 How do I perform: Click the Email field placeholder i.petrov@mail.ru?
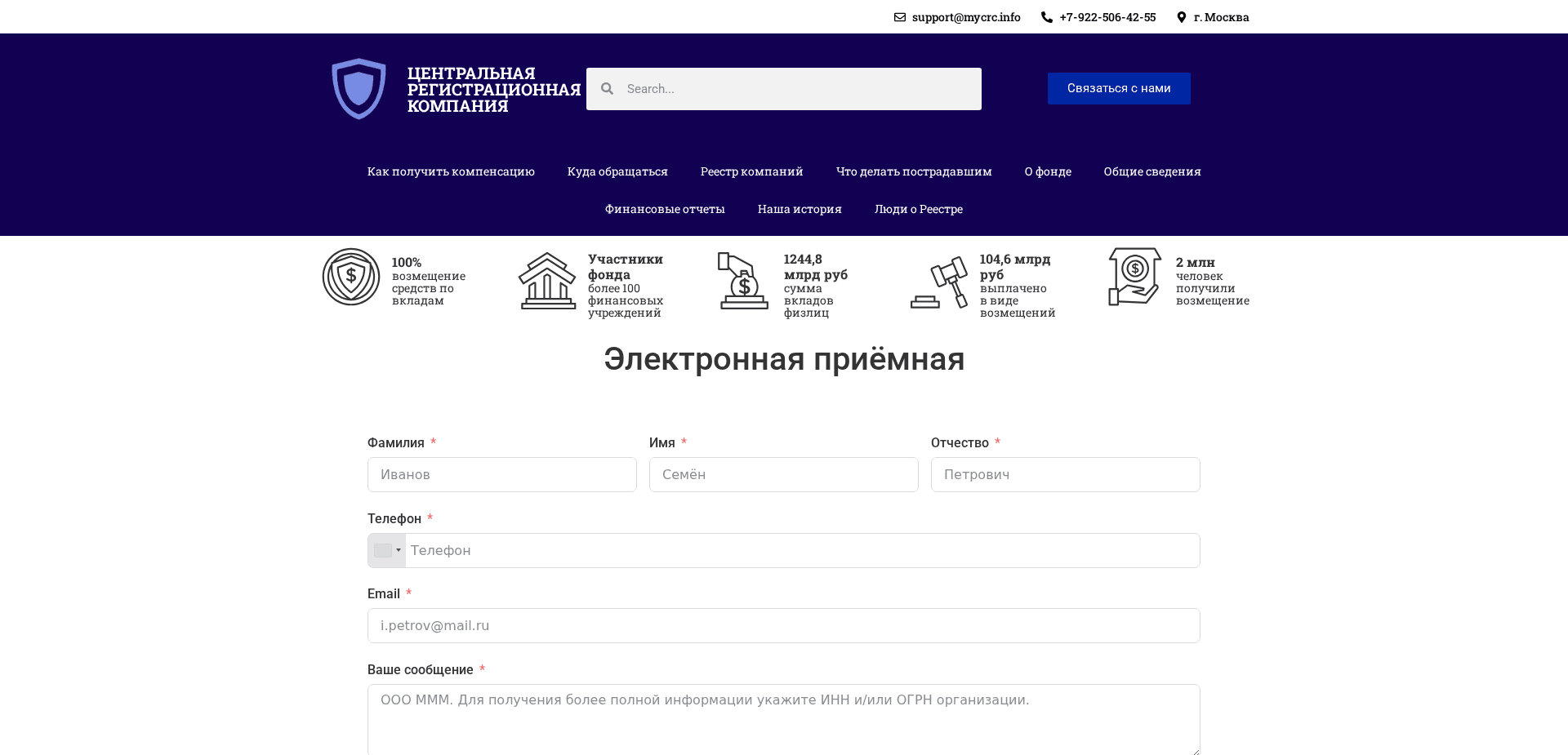783,625
